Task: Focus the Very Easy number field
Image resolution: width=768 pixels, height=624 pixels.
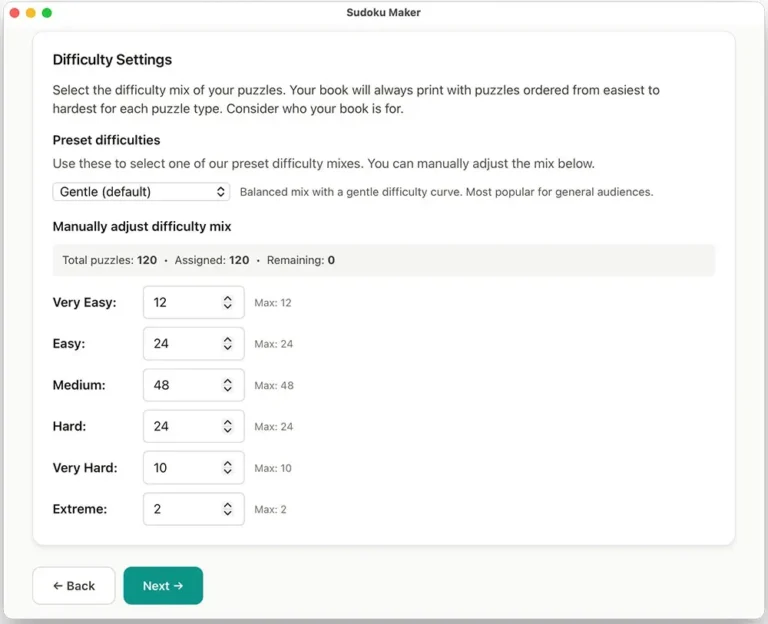Action: pos(181,302)
